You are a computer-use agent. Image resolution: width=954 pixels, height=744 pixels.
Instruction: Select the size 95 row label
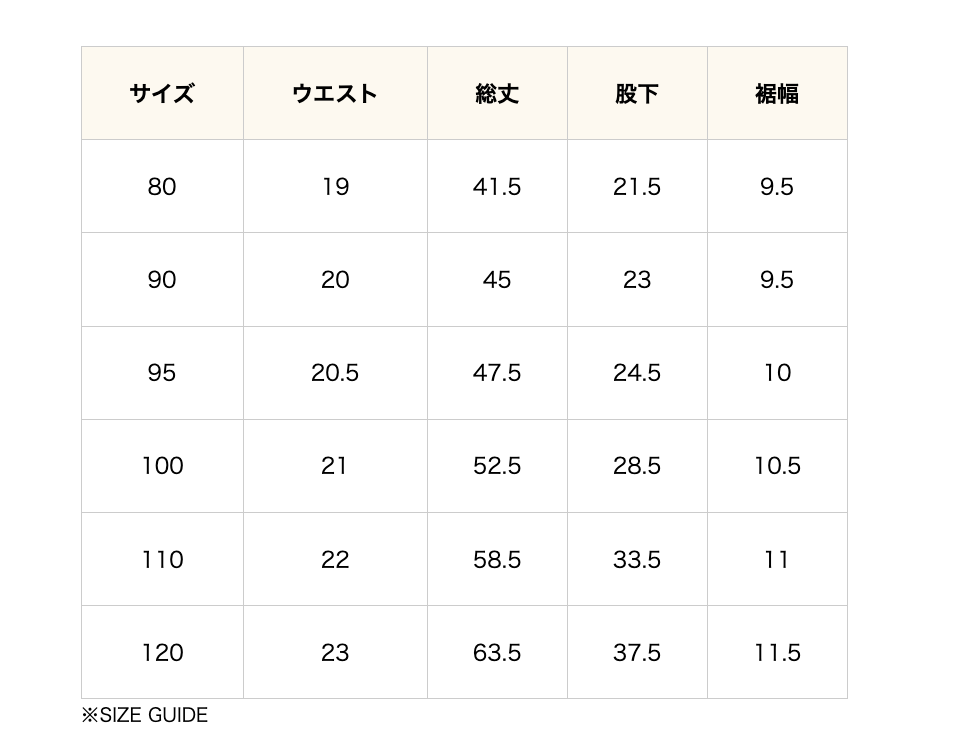click(x=162, y=373)
